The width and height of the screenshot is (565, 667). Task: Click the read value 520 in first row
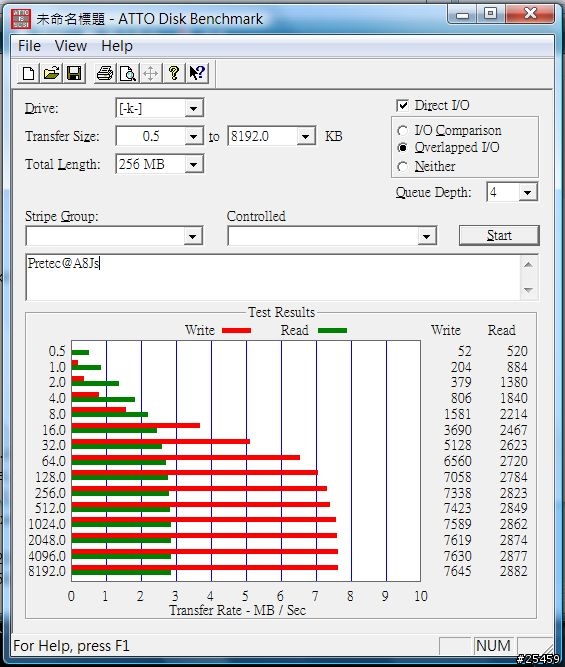coord(517,351)
